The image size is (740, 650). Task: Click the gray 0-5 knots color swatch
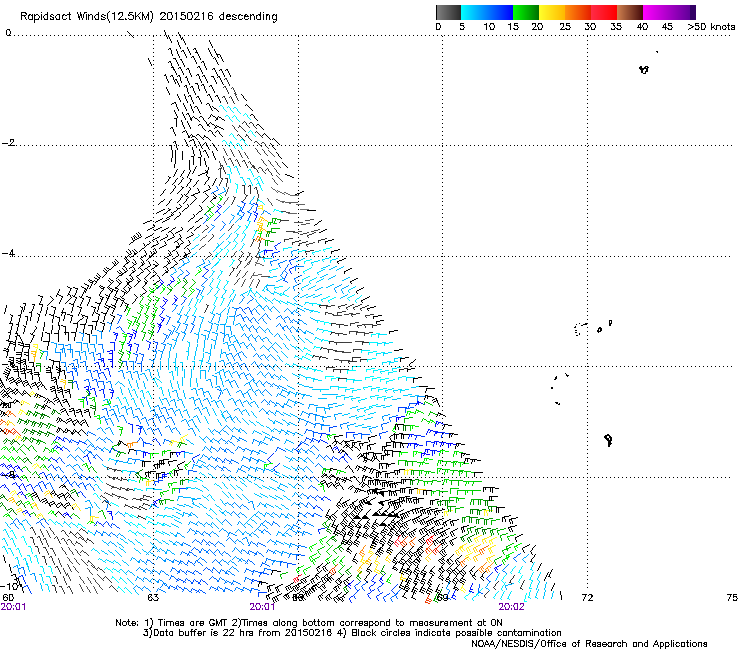448,12
